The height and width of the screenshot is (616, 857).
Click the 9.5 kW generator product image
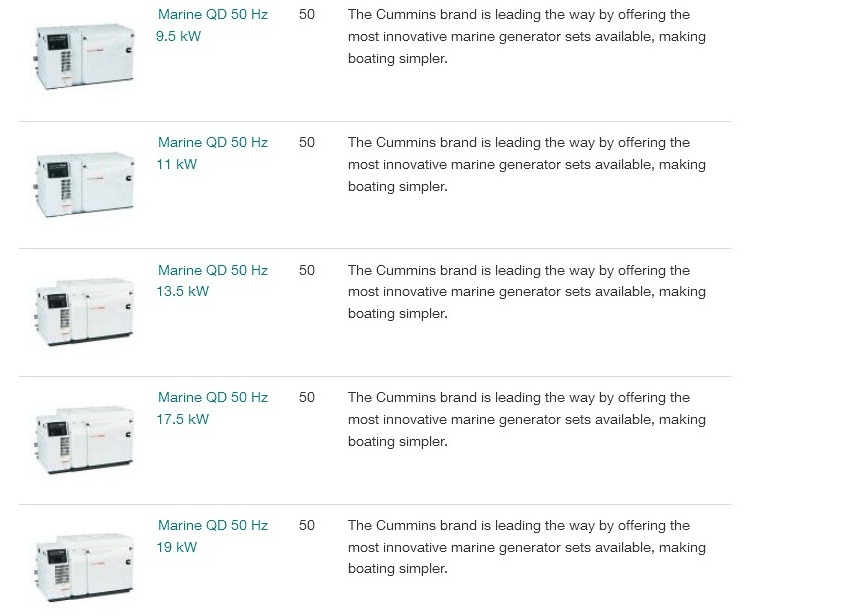point(84,57)
